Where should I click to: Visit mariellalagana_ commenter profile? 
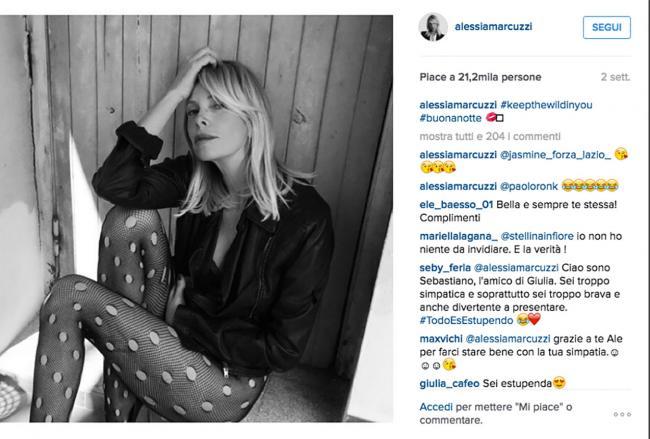pos(458,236)
